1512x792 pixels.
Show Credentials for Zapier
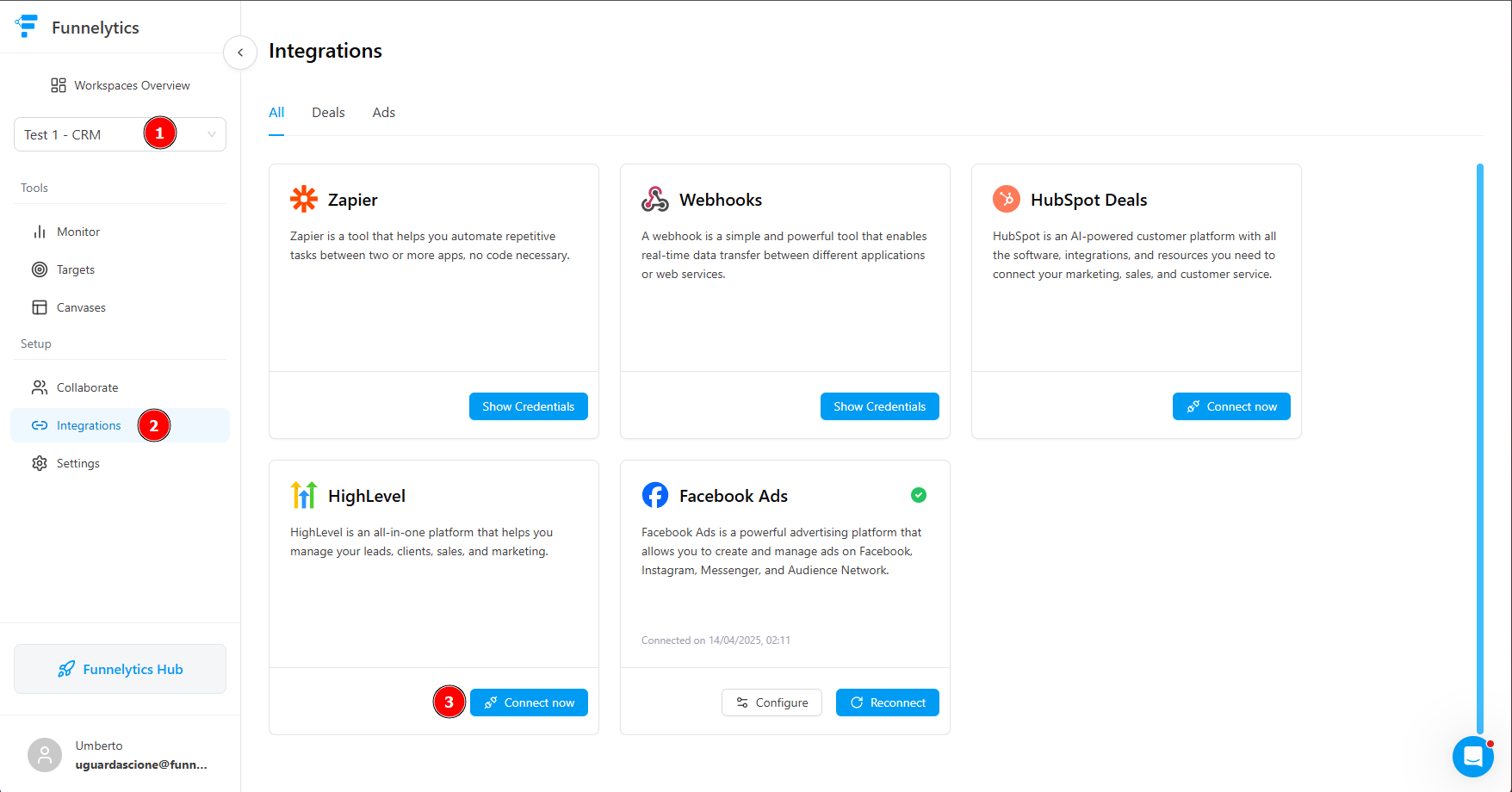[529, 406]
